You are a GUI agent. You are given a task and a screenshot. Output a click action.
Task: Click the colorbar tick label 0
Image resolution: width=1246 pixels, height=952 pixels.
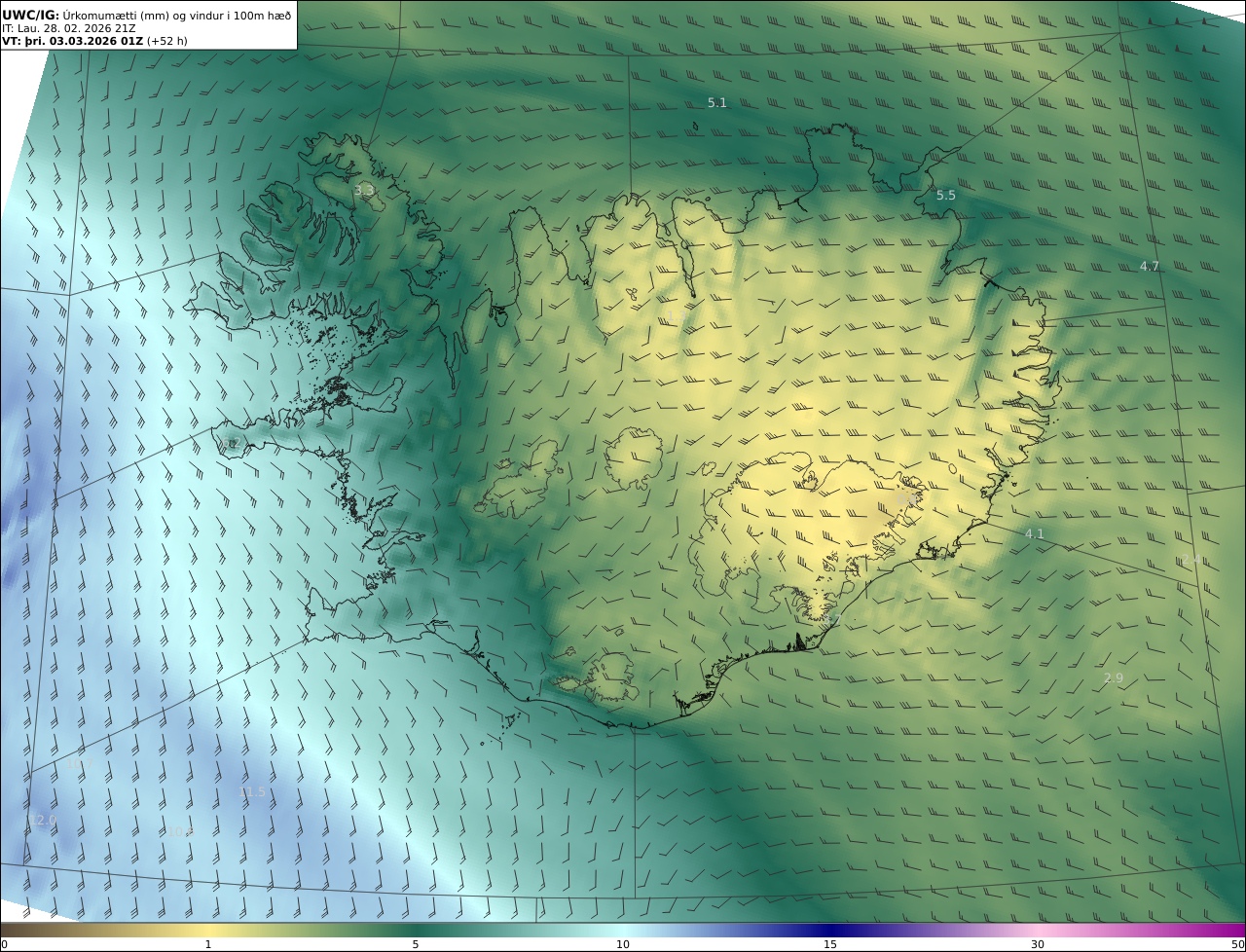click(x=4, y=944)
